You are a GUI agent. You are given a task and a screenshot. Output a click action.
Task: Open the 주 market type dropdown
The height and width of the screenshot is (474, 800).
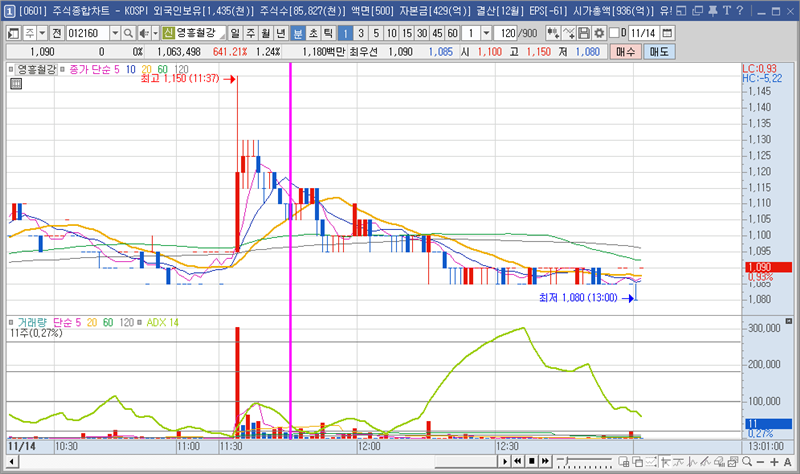coord(39,33)
